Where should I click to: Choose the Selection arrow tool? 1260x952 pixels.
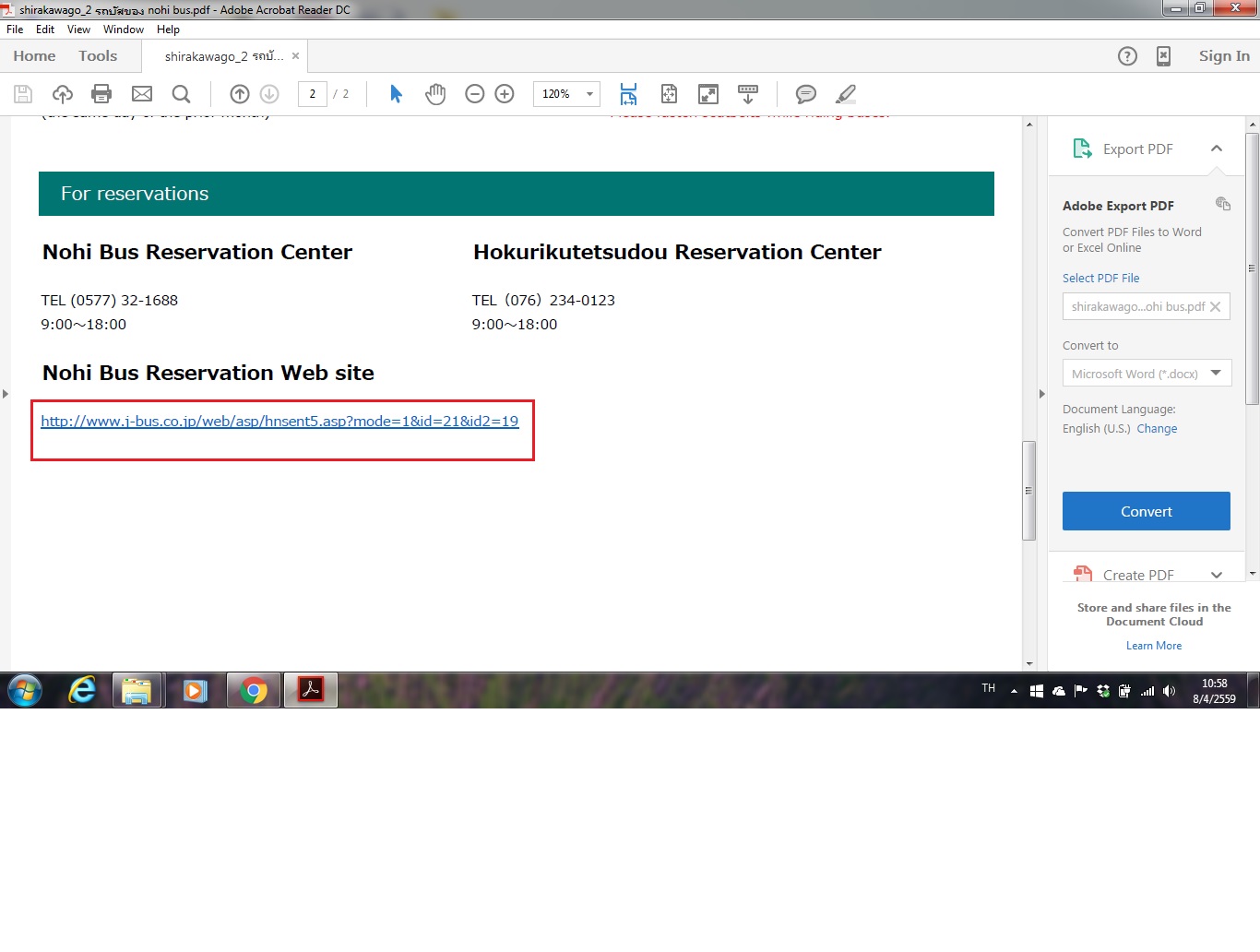[396, 94]
